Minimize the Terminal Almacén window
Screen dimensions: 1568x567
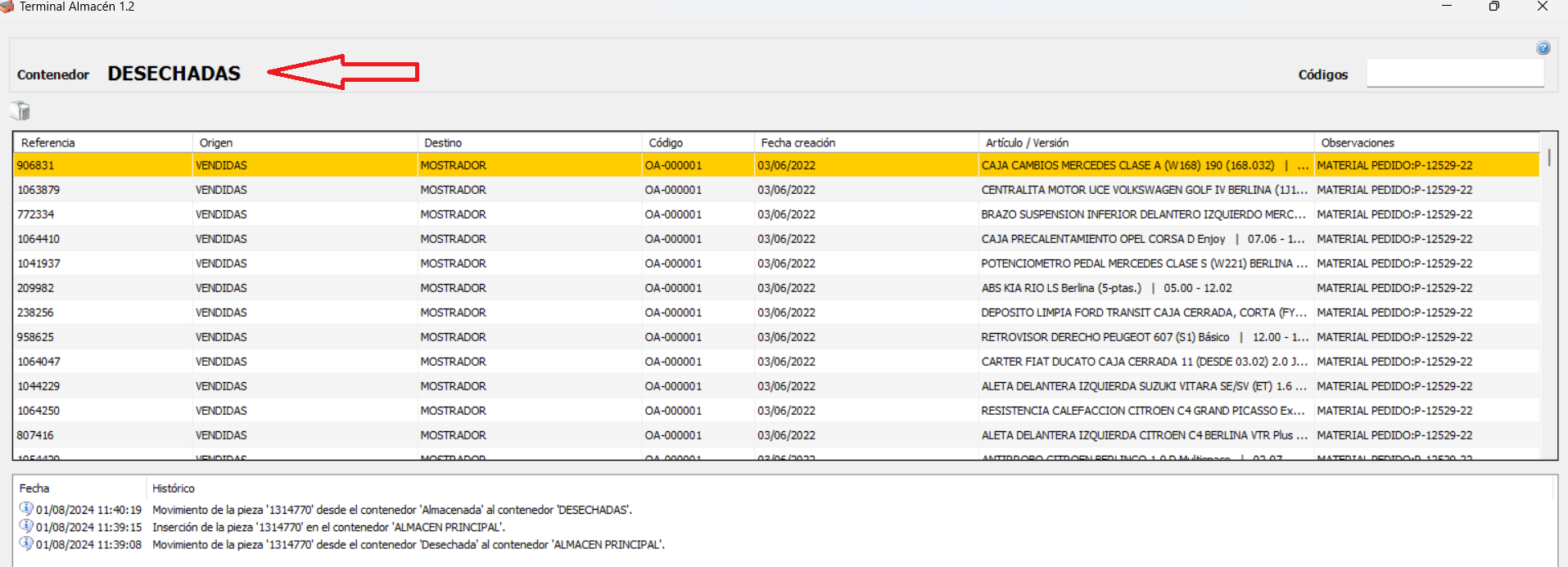(1446, 7)
